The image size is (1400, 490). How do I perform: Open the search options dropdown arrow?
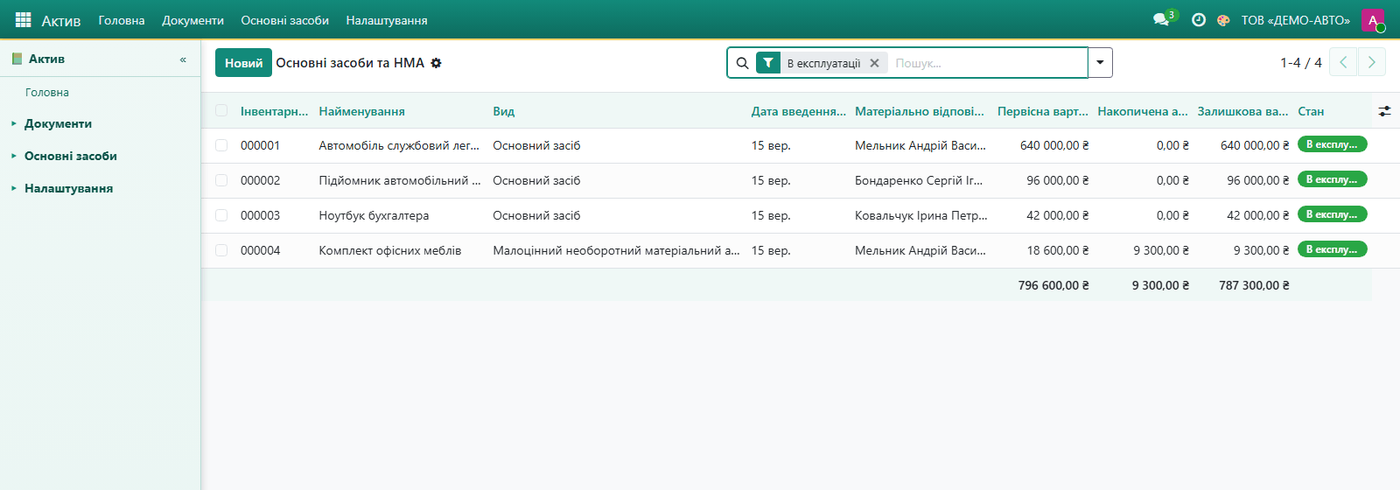click(1100, 63)
